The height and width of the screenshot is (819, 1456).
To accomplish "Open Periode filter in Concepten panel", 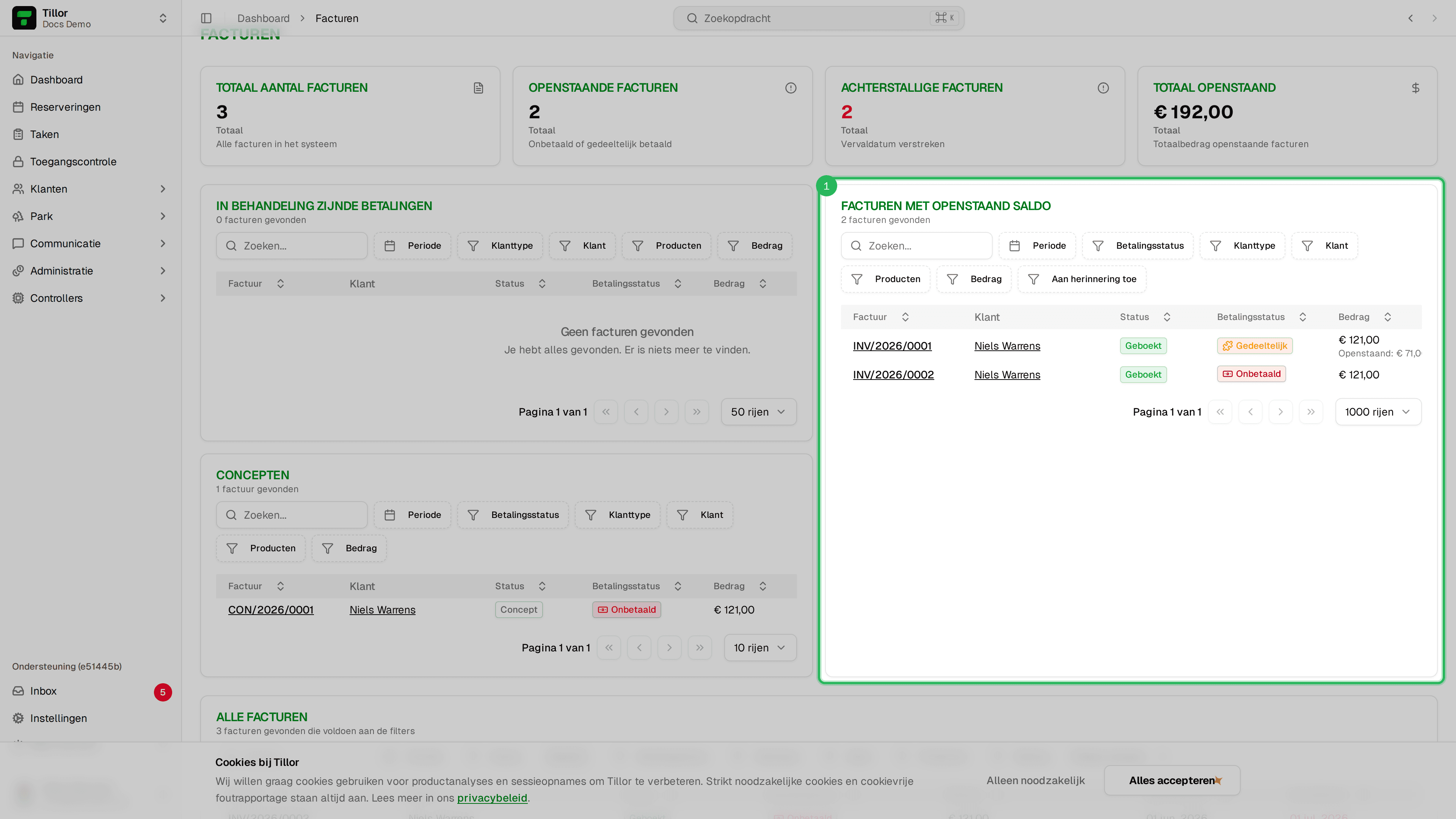I will pyautogui.click(x=413, y=515).
